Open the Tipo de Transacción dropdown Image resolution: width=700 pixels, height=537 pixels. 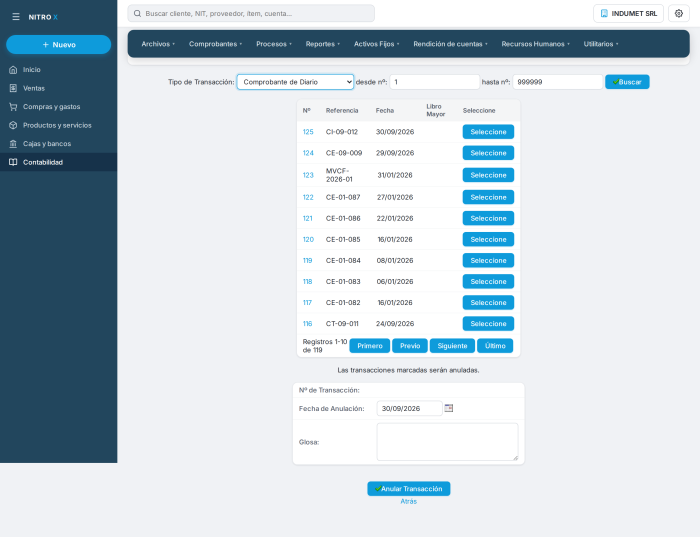pos(295,82)
